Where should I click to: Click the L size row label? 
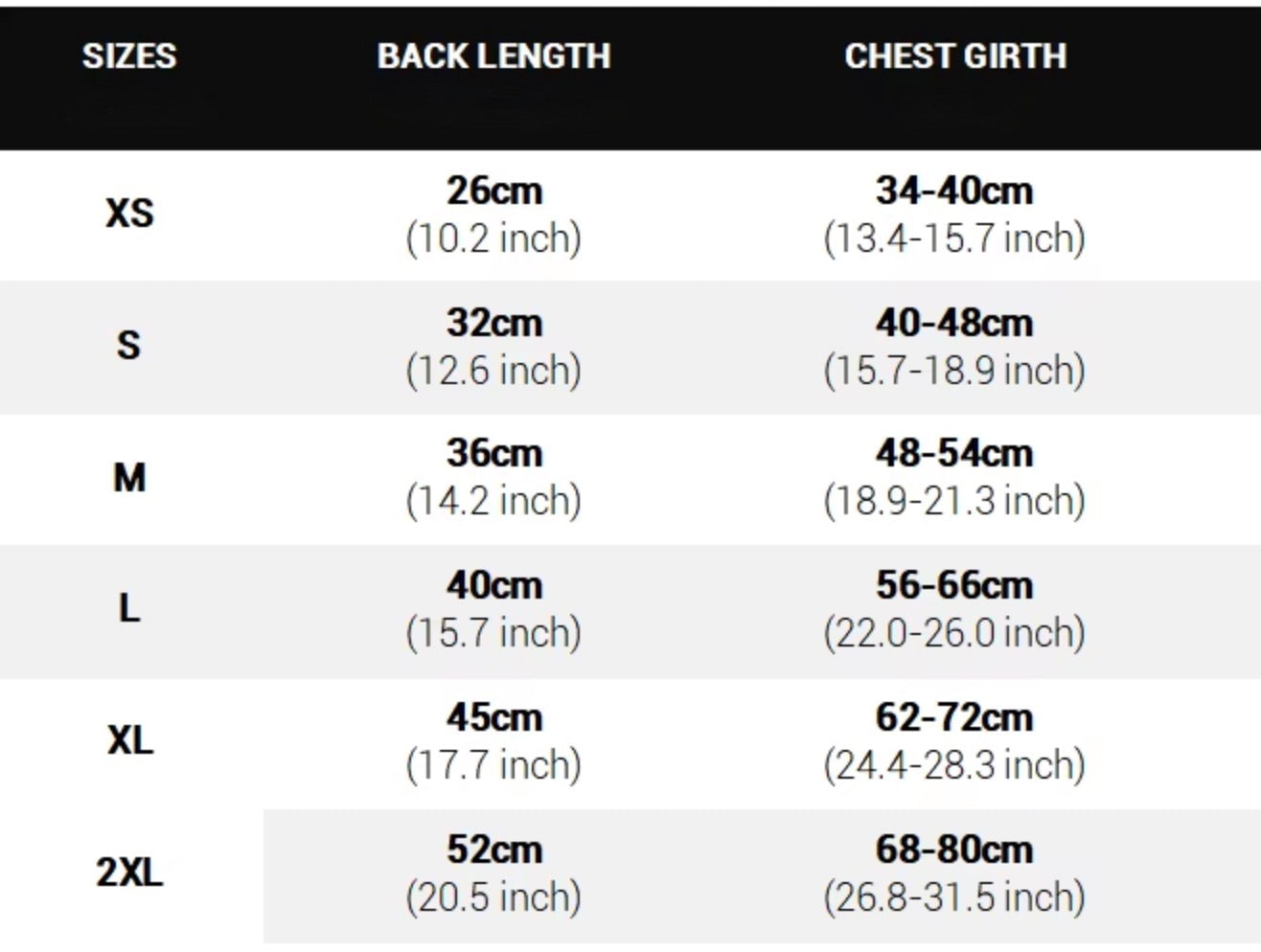click(129, 608)
